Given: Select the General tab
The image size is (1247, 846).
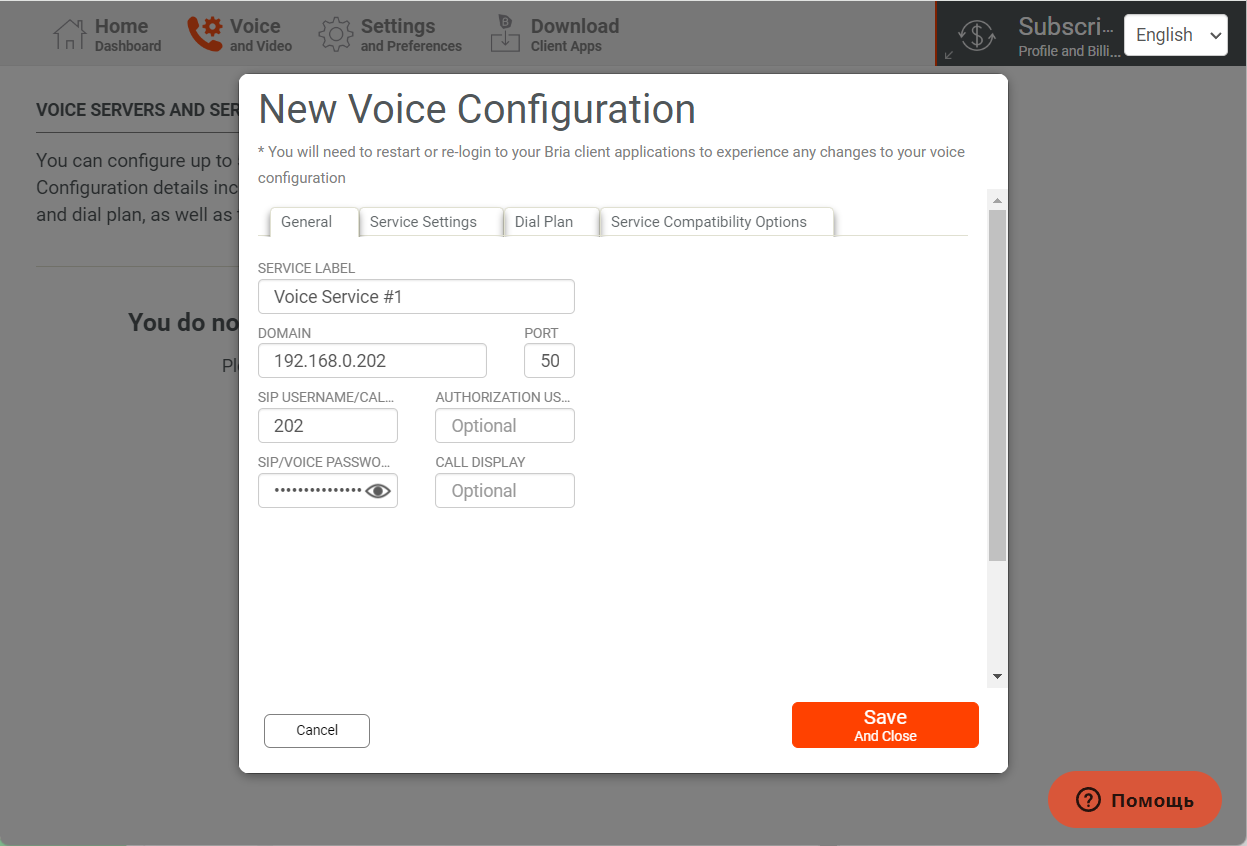Looking at the screenshot, I should coord(306,222).
